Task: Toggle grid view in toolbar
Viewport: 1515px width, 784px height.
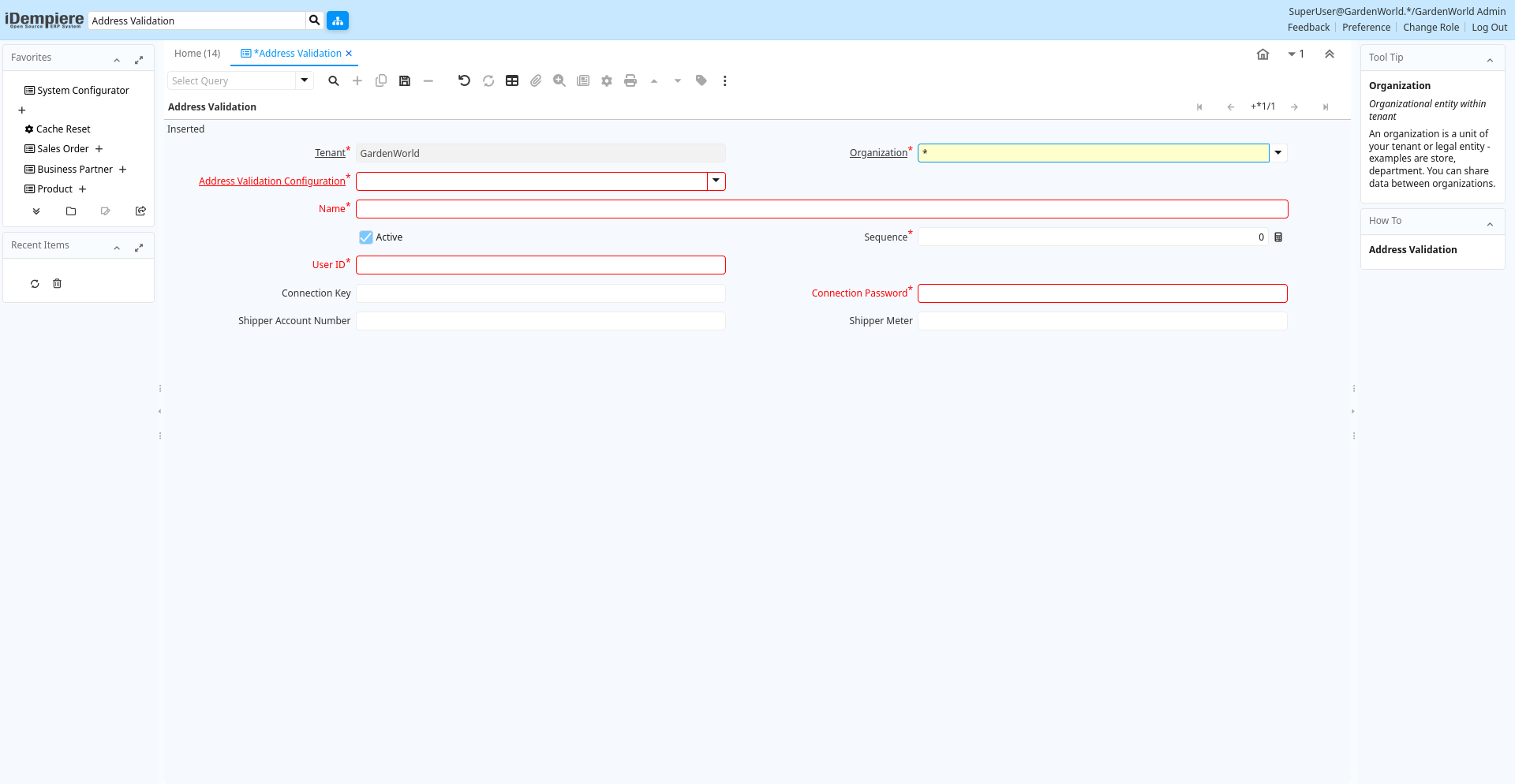Action: pos(512,80)
